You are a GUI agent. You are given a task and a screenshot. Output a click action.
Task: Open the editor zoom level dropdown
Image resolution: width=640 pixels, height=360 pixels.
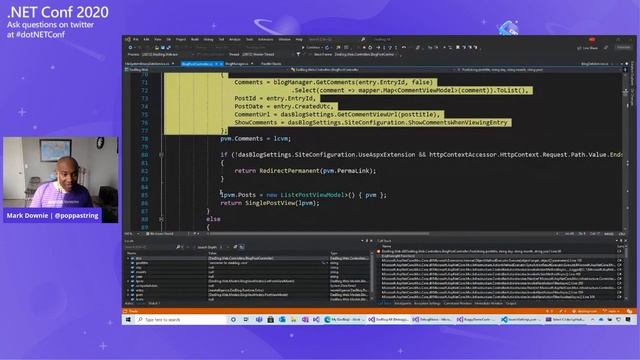click(x=131, y=234)
